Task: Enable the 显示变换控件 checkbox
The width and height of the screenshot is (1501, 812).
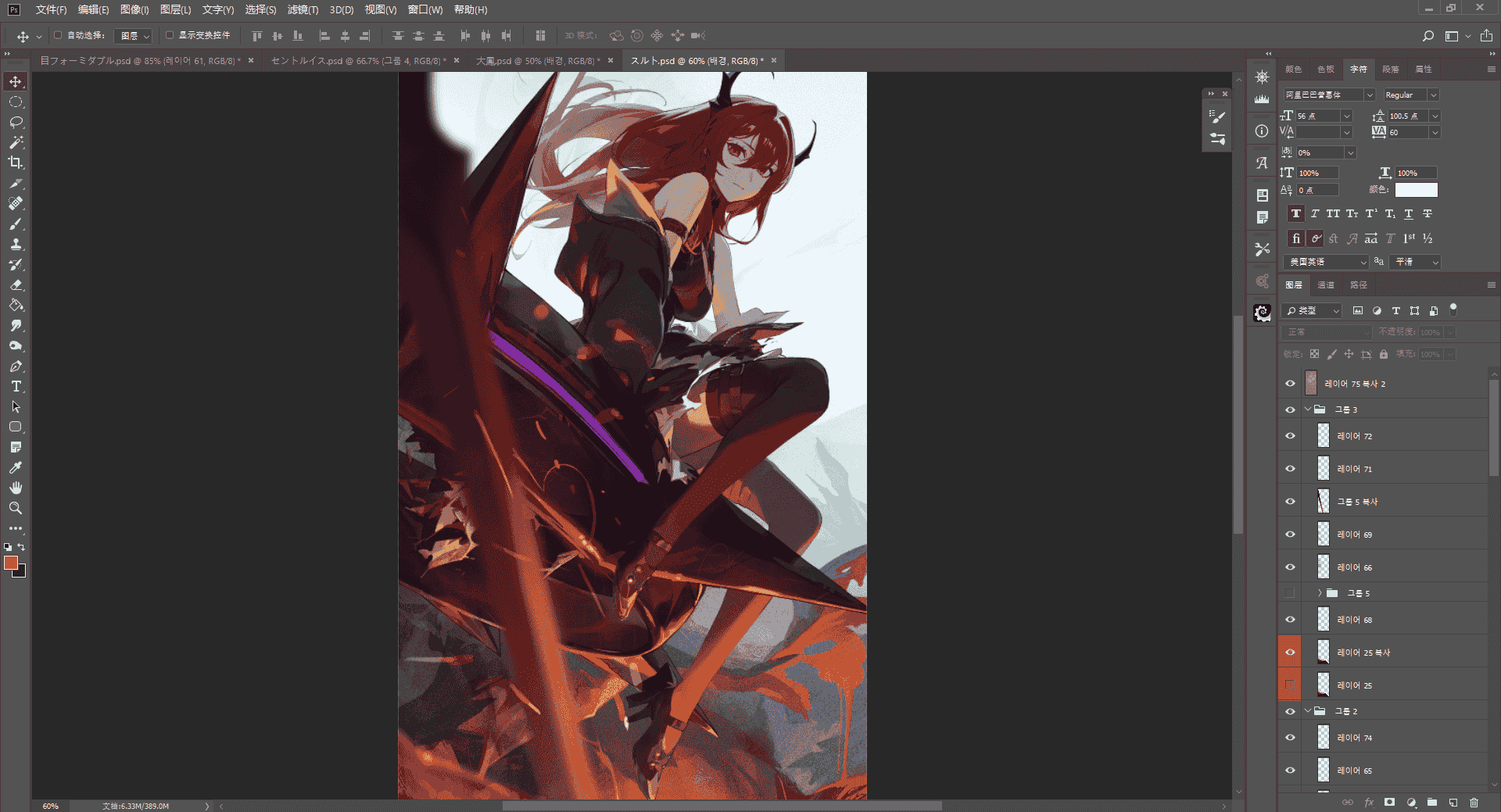Action: (169, 35)
